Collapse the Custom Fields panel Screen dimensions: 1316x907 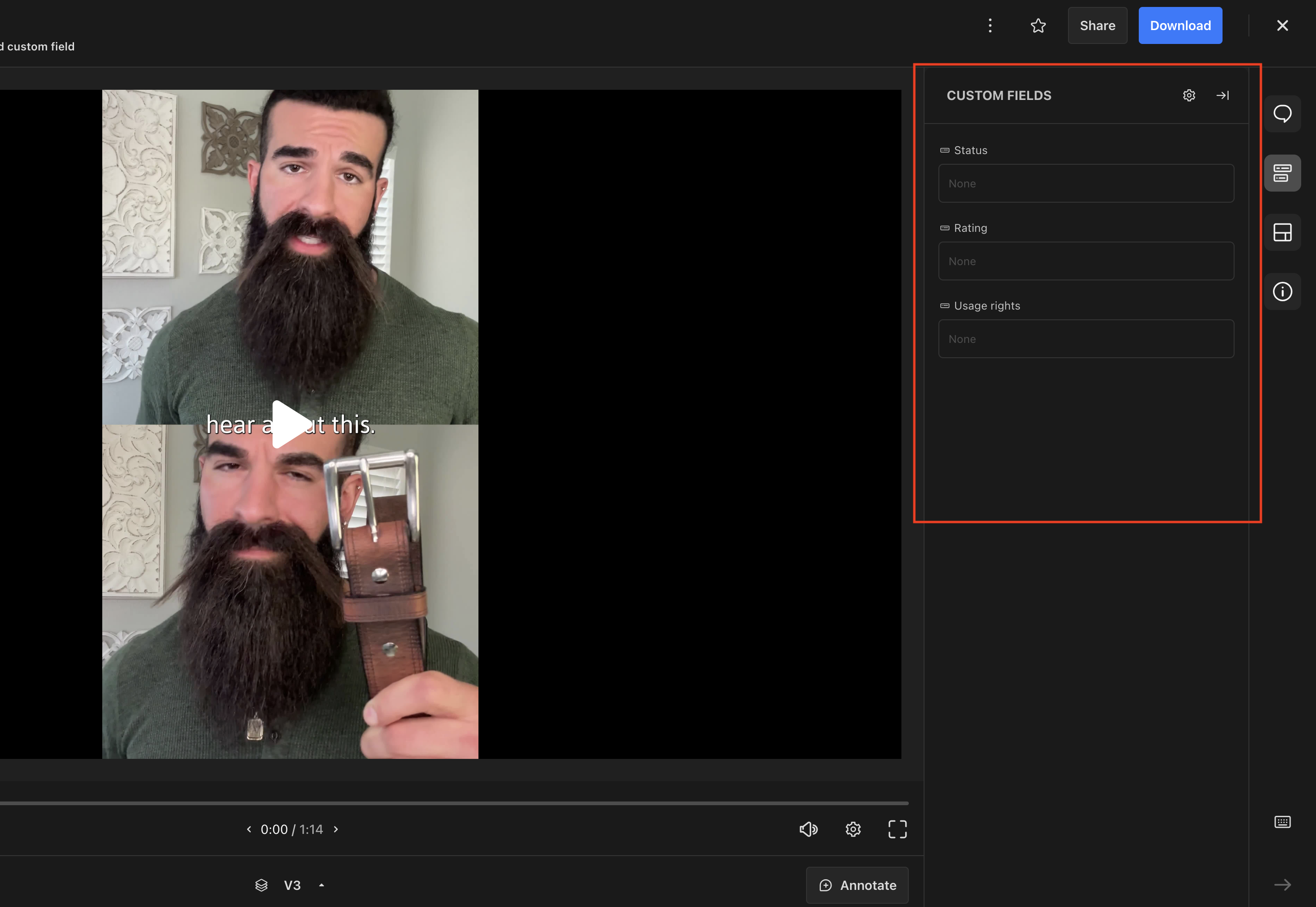(x=1222, y=95)
